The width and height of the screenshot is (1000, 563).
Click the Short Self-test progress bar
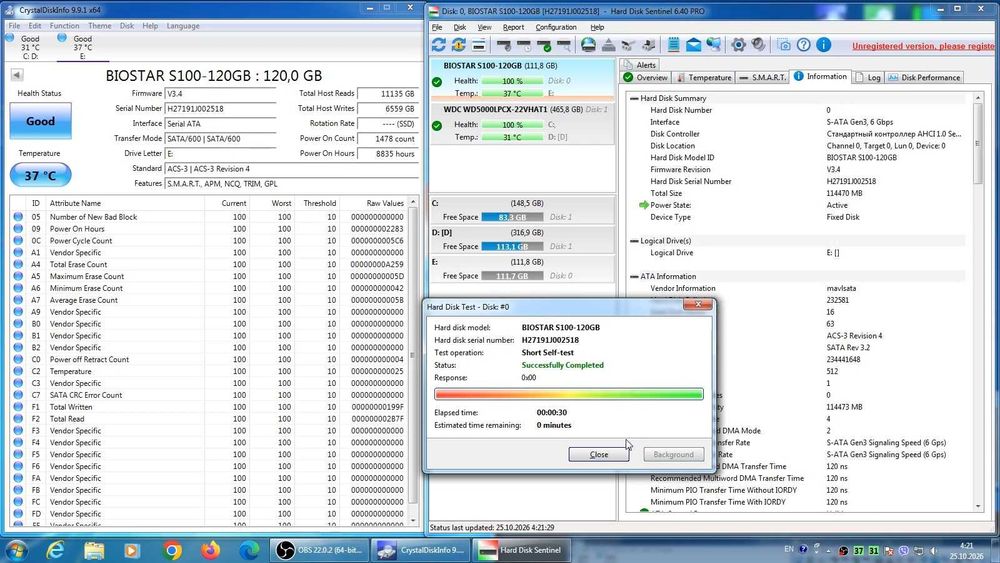(x=568, y=394)
